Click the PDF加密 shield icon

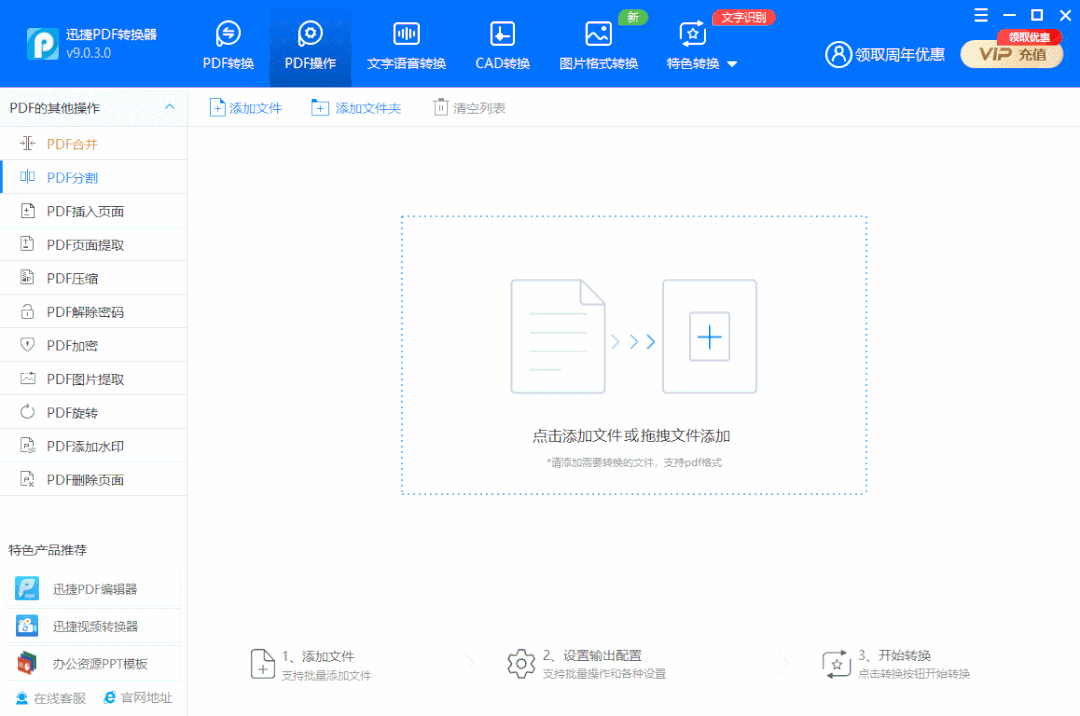(x=28, y=344)
